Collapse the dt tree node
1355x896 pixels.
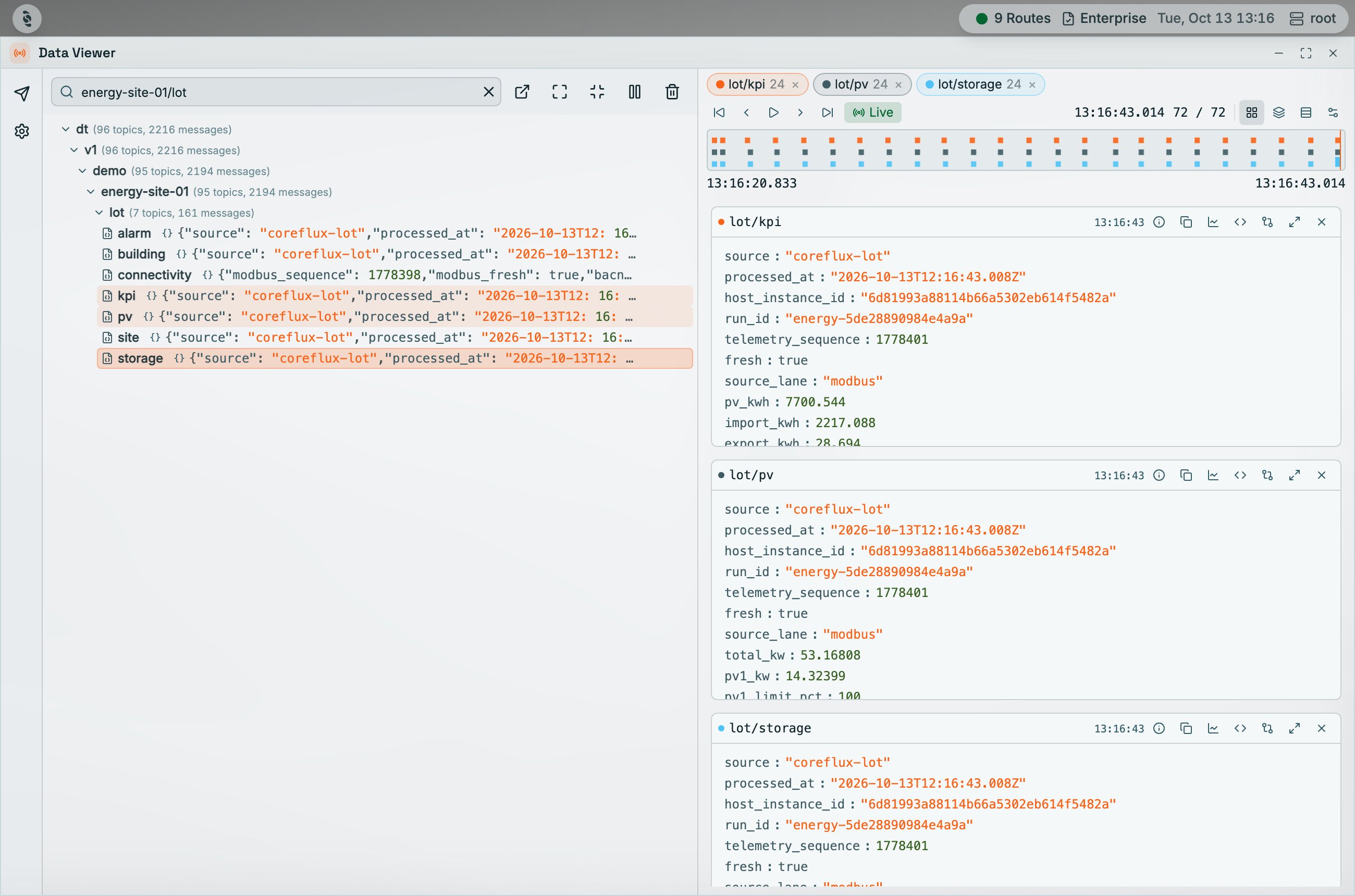point(66,130)
